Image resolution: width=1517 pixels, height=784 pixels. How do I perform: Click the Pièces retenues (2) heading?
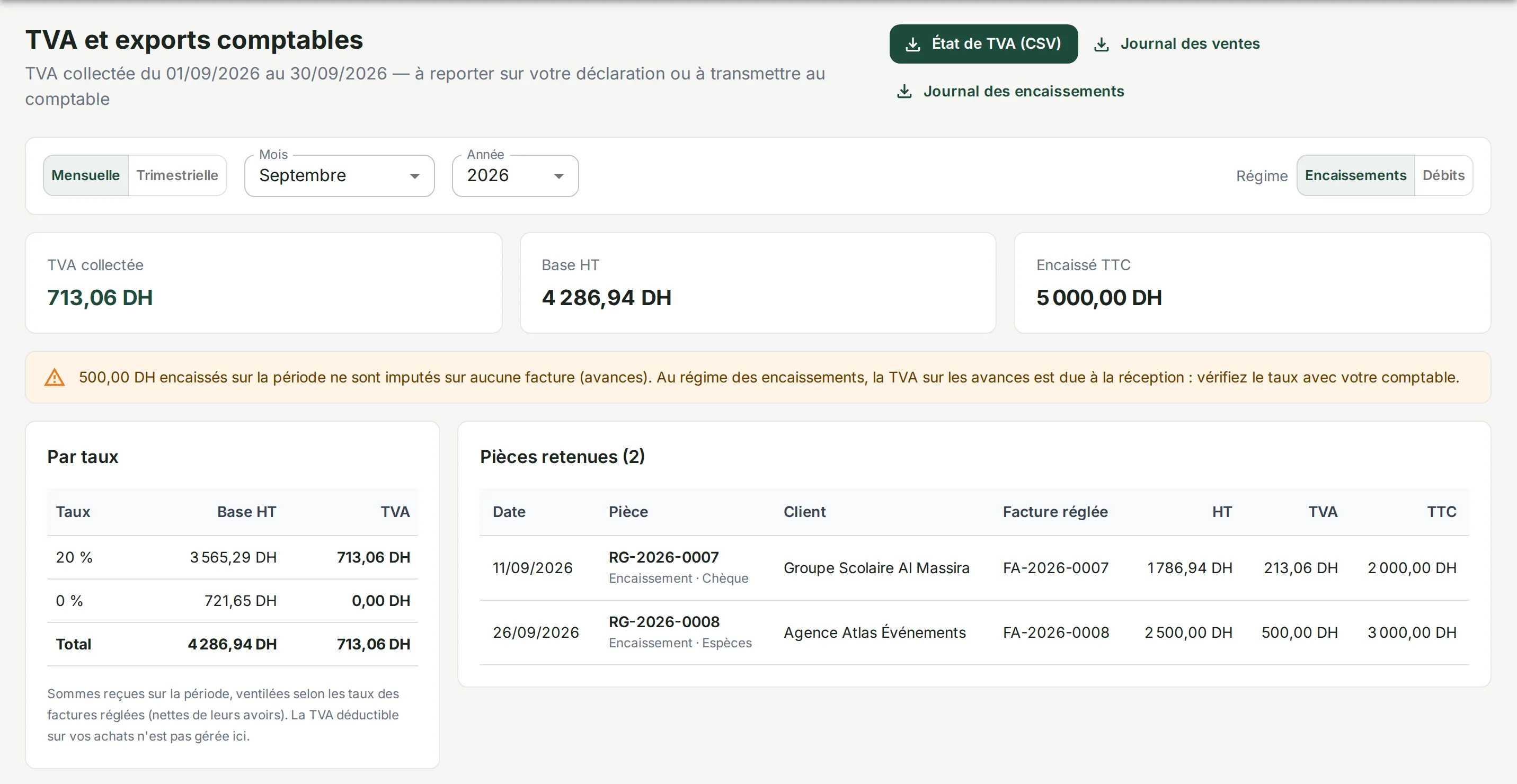[x=562, y=457]
